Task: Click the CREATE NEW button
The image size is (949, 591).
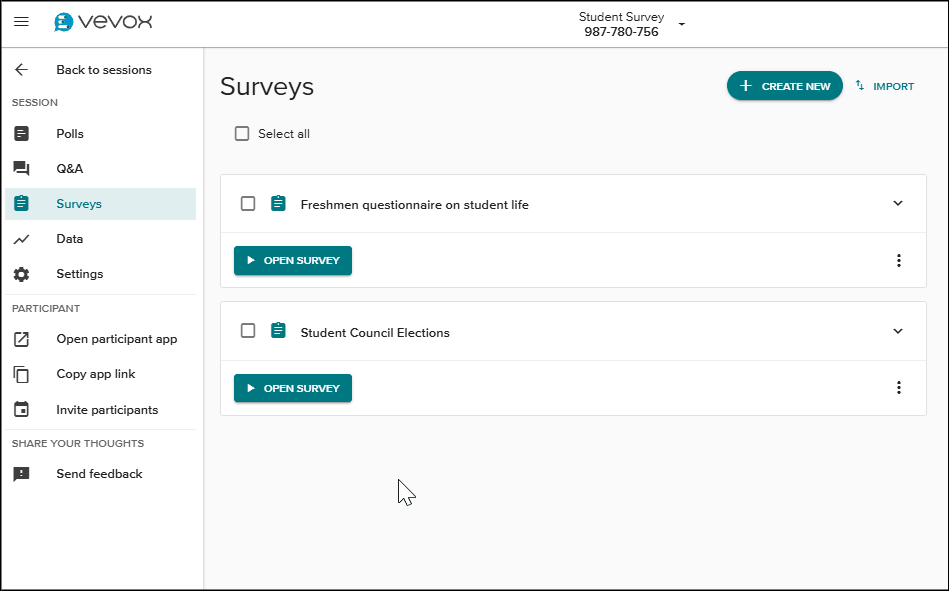Action: [x=784, y=86]
